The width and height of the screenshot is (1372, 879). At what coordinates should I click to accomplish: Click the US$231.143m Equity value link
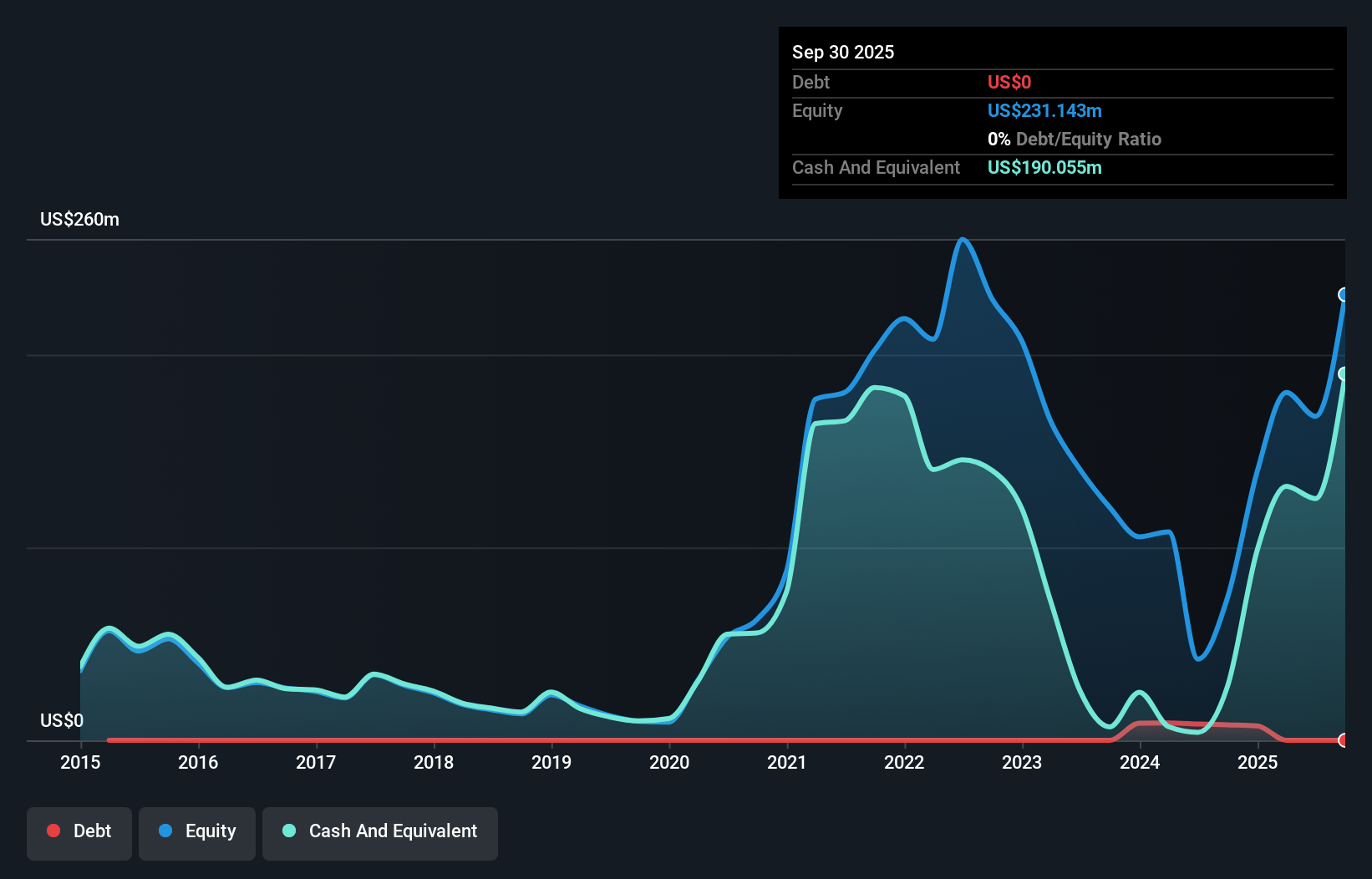click(x=1044, y=110)
